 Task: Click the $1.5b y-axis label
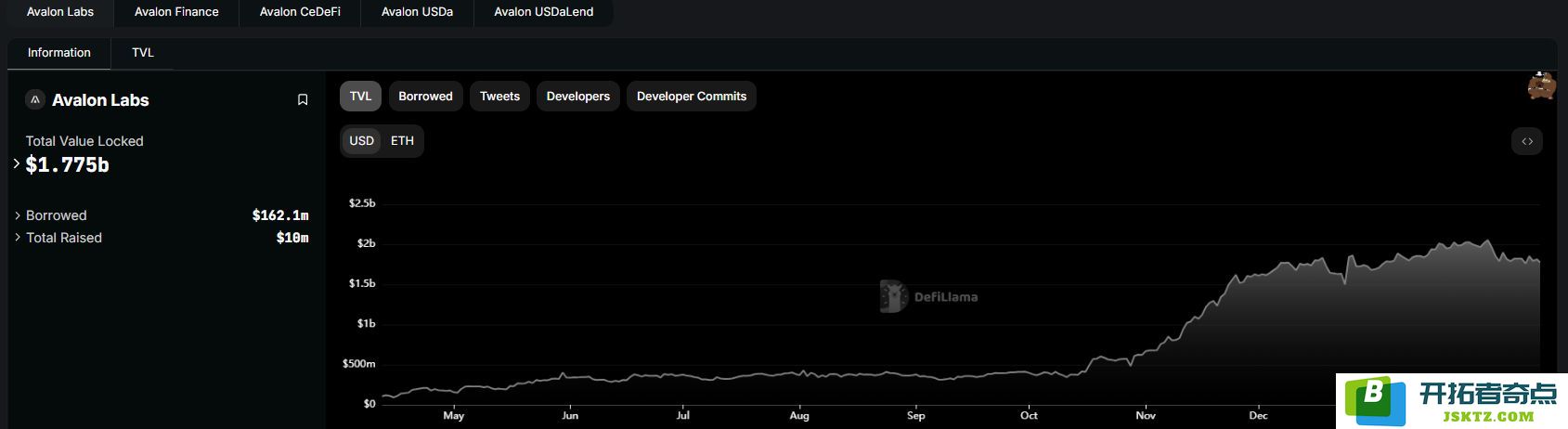(x=362, y=283)
